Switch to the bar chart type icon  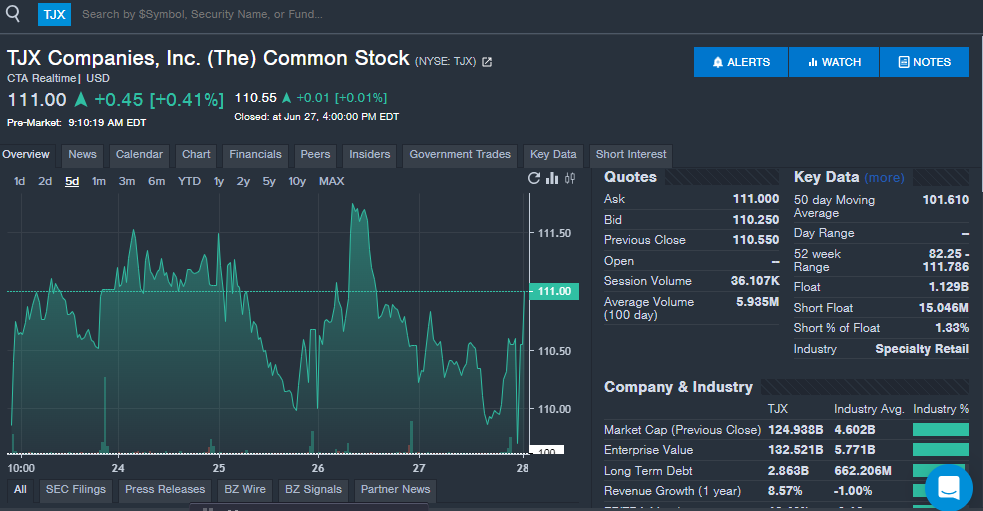point(552,179)
